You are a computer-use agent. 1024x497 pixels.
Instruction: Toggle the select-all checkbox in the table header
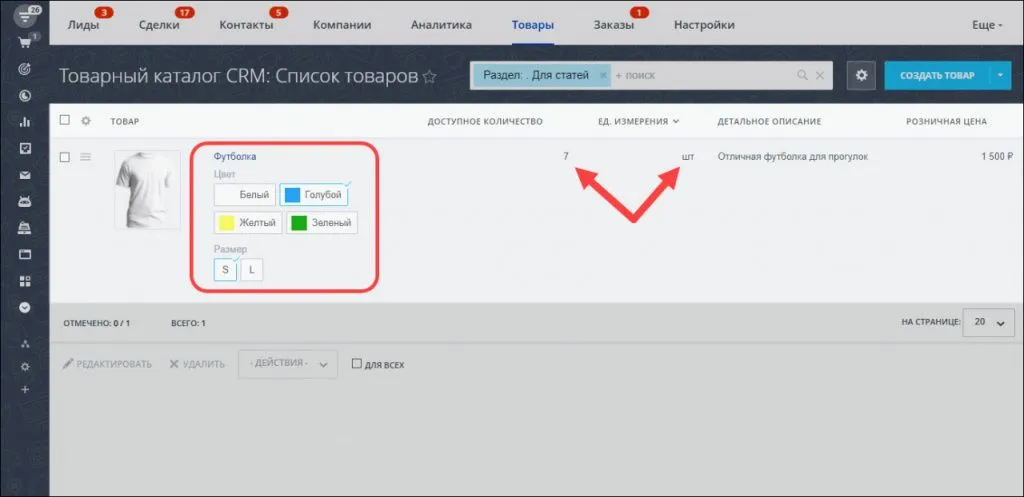point(65,121)
